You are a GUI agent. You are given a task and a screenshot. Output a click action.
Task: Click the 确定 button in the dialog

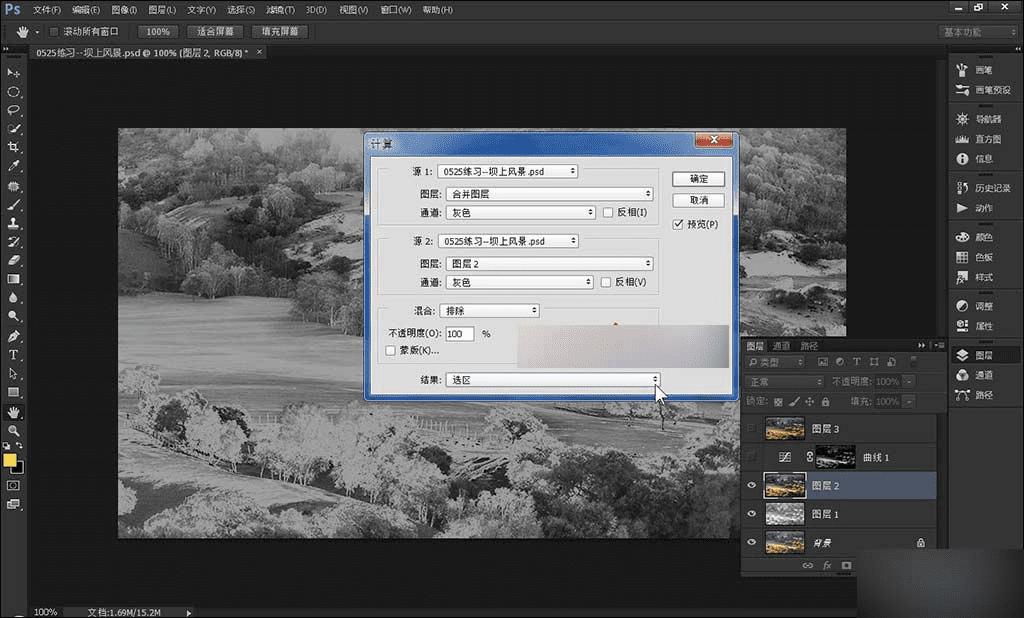point(699,179)
